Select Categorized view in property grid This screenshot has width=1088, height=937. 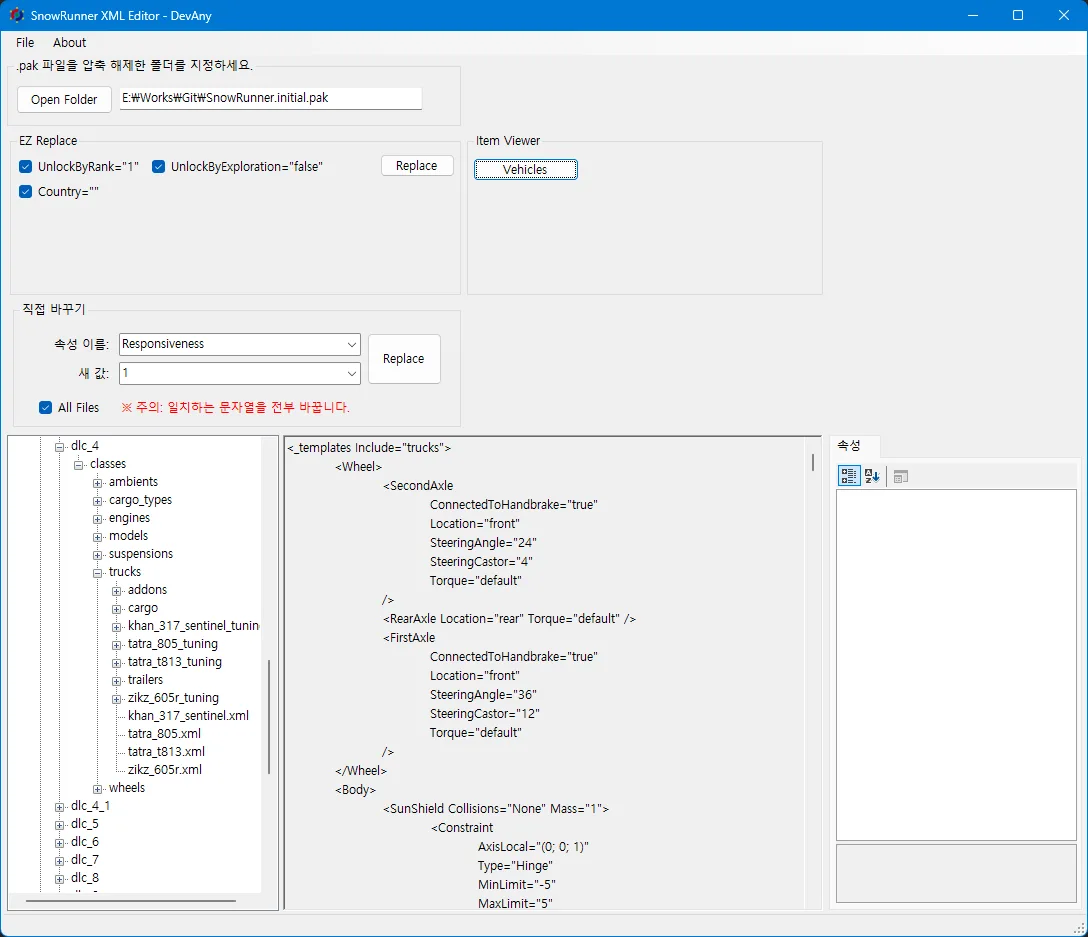point(848,476)
